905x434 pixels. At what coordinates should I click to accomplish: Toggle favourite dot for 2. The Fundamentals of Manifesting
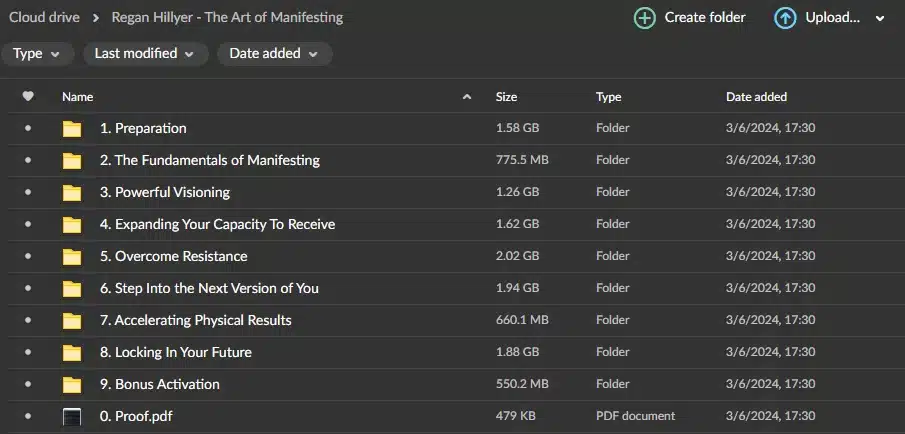28,160
